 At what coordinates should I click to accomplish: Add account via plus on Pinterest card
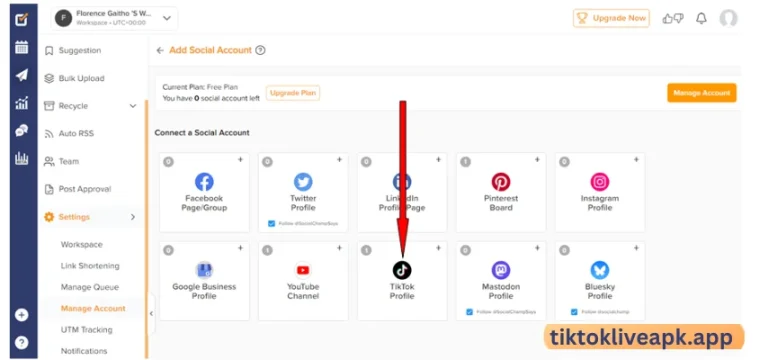pos(537,160)
